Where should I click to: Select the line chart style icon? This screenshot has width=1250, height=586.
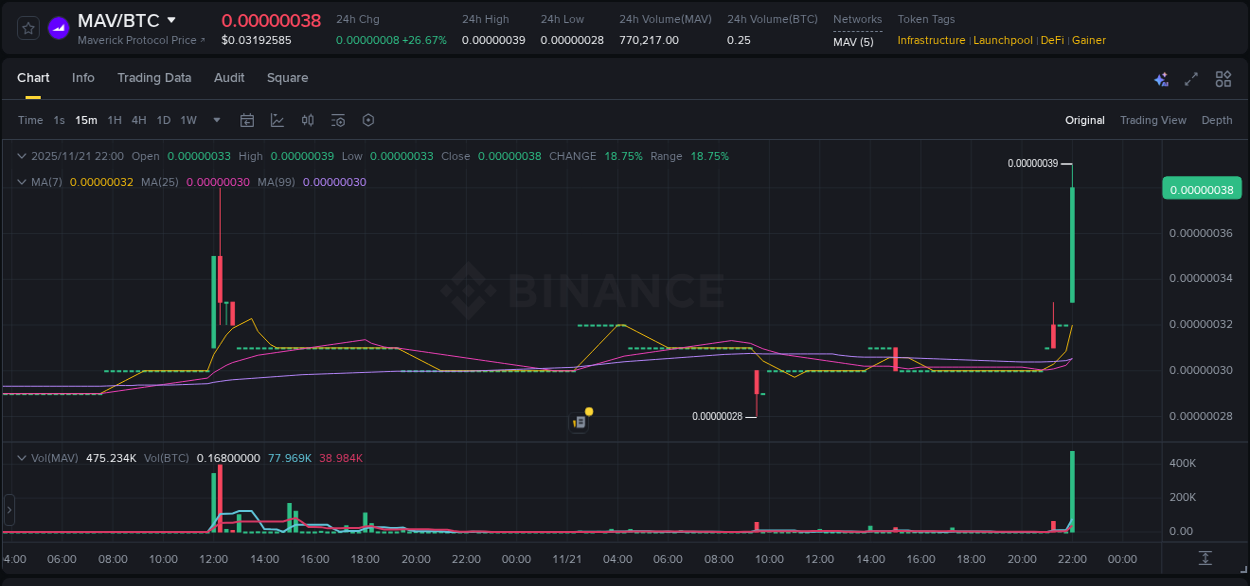(277, 120)
